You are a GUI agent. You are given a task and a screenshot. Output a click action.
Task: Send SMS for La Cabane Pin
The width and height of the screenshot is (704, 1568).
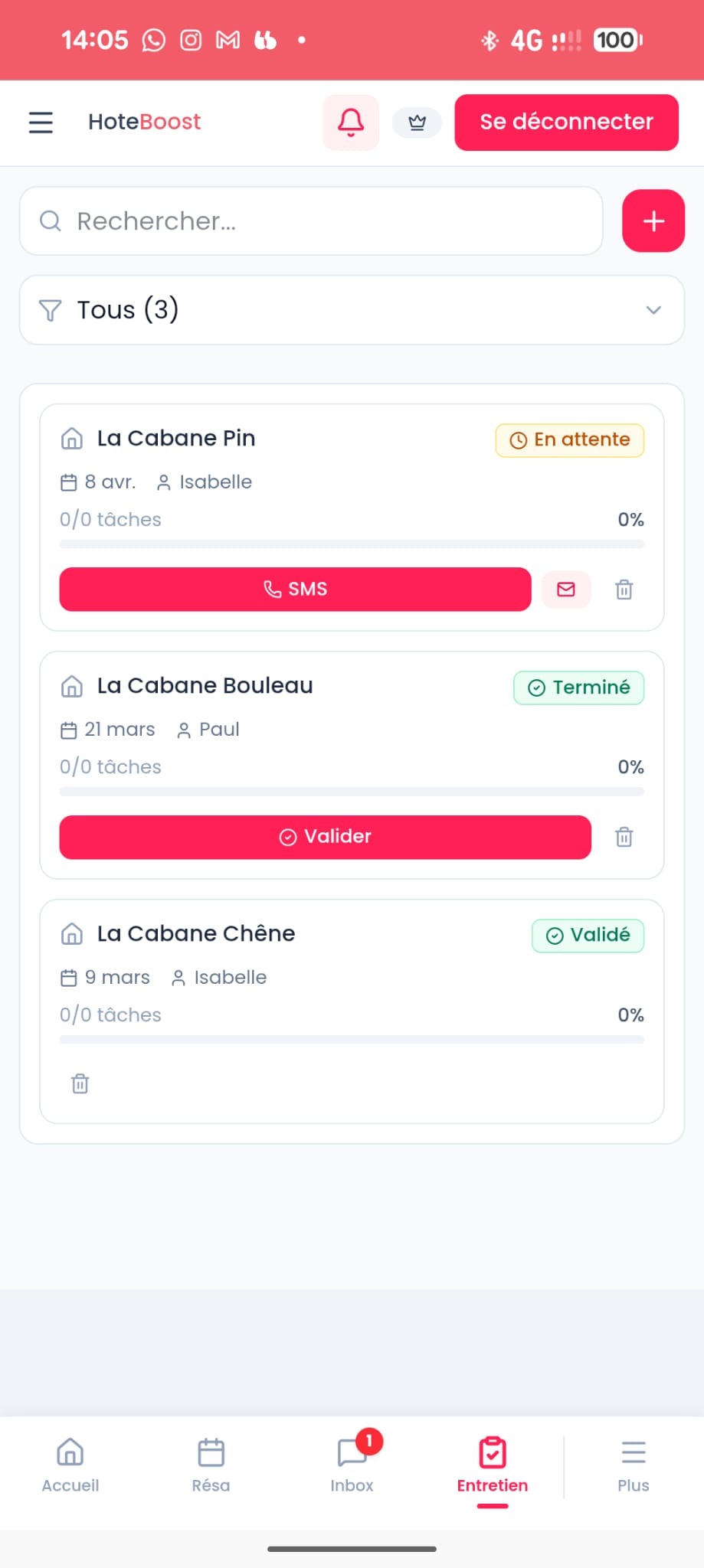click(295, 590)
